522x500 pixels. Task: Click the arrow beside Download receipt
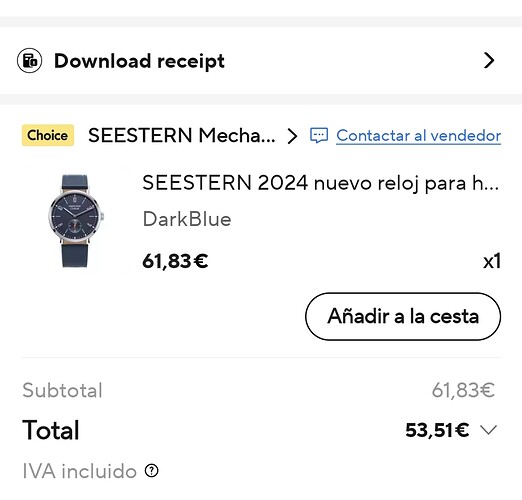point(489,61)
